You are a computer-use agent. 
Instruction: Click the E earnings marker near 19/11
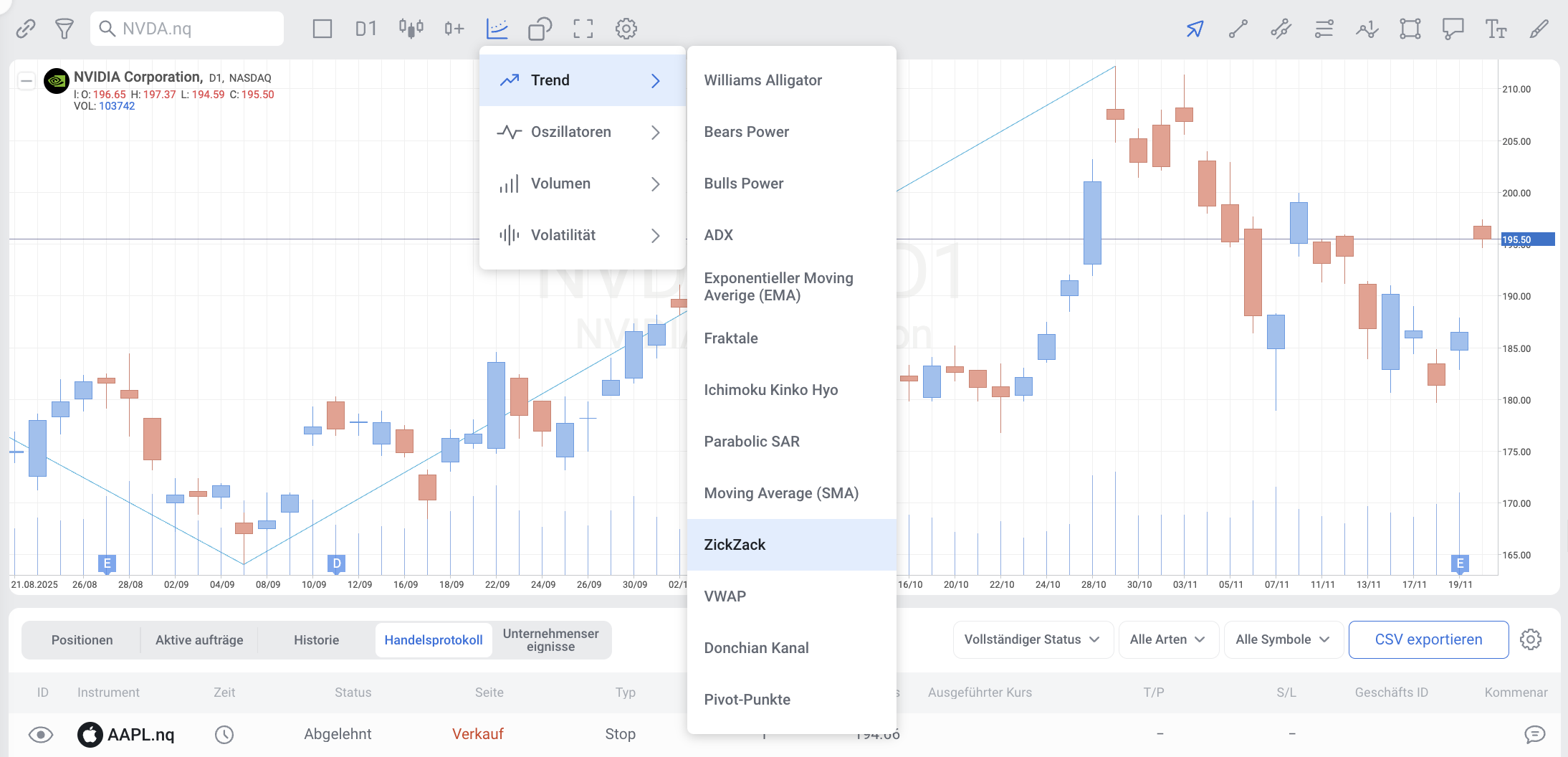point(1460,563)
